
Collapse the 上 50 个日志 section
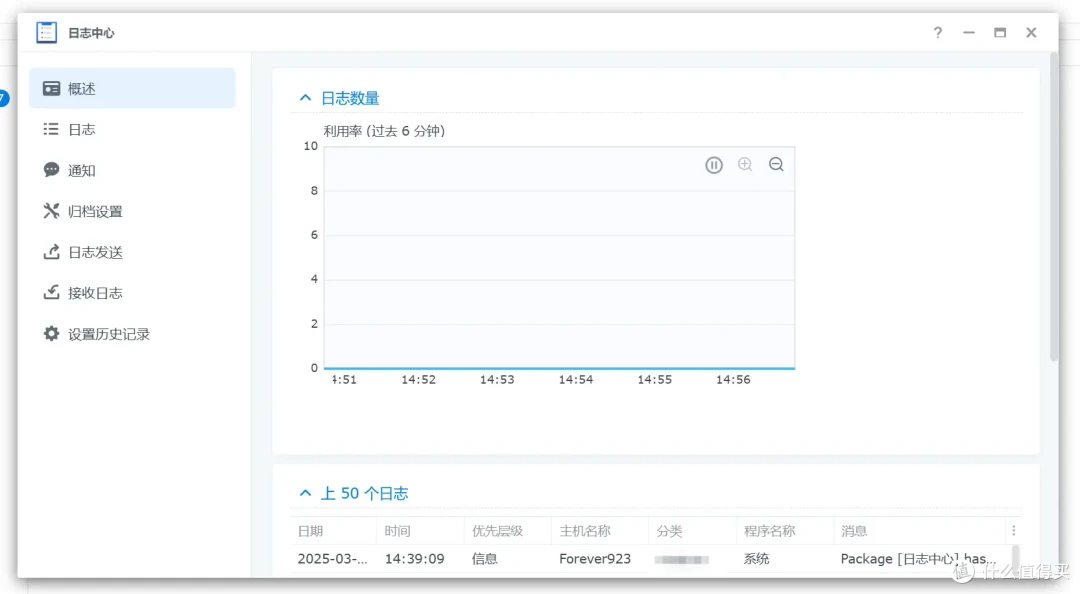tap(305, 493)
